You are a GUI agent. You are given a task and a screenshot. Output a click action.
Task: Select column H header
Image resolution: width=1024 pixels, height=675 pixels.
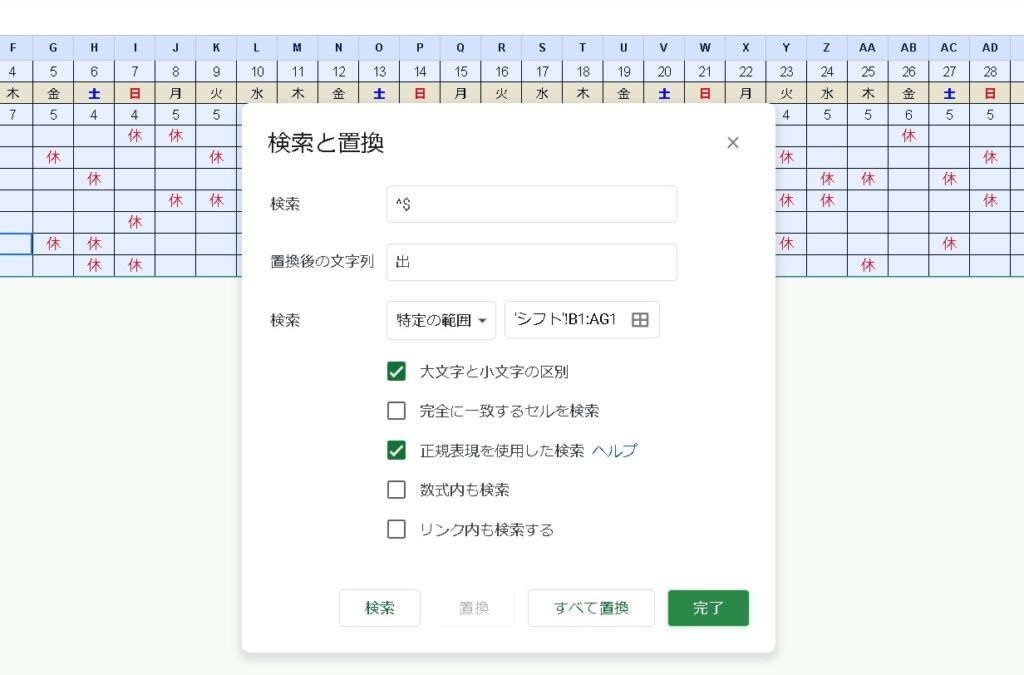pos(94,48)
